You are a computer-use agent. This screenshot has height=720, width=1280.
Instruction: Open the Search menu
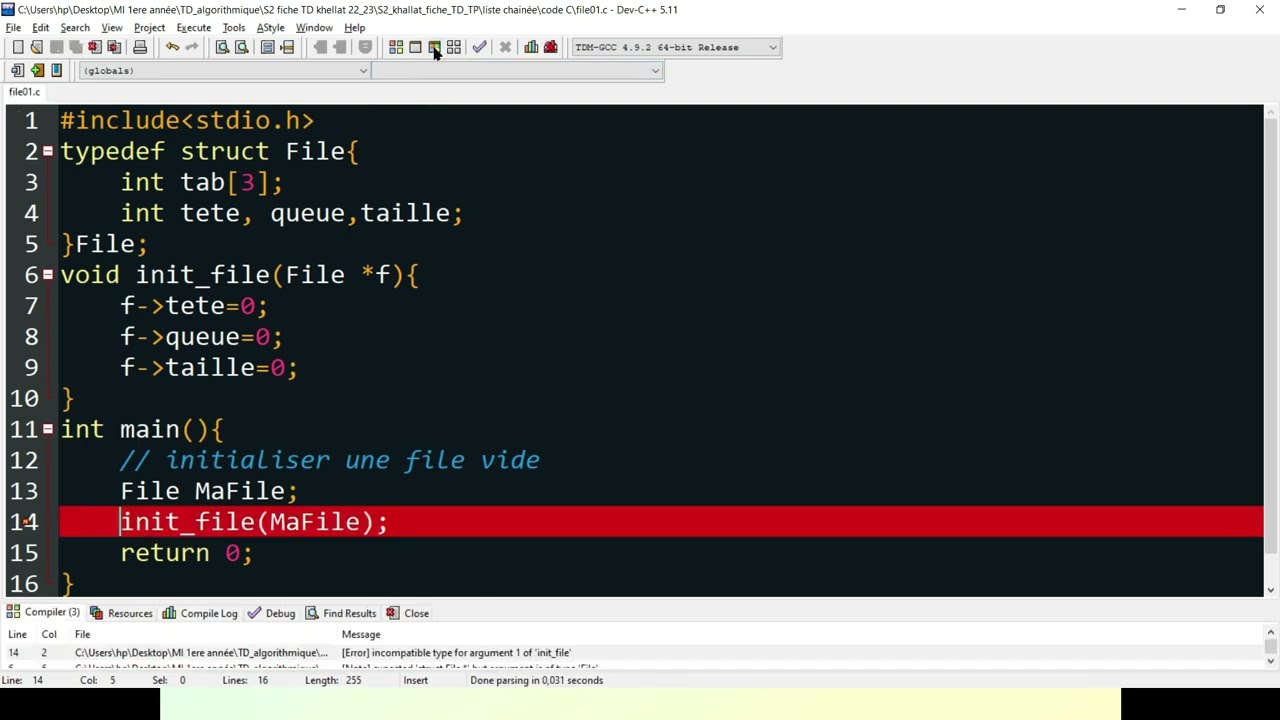click(x=75, y=27)
